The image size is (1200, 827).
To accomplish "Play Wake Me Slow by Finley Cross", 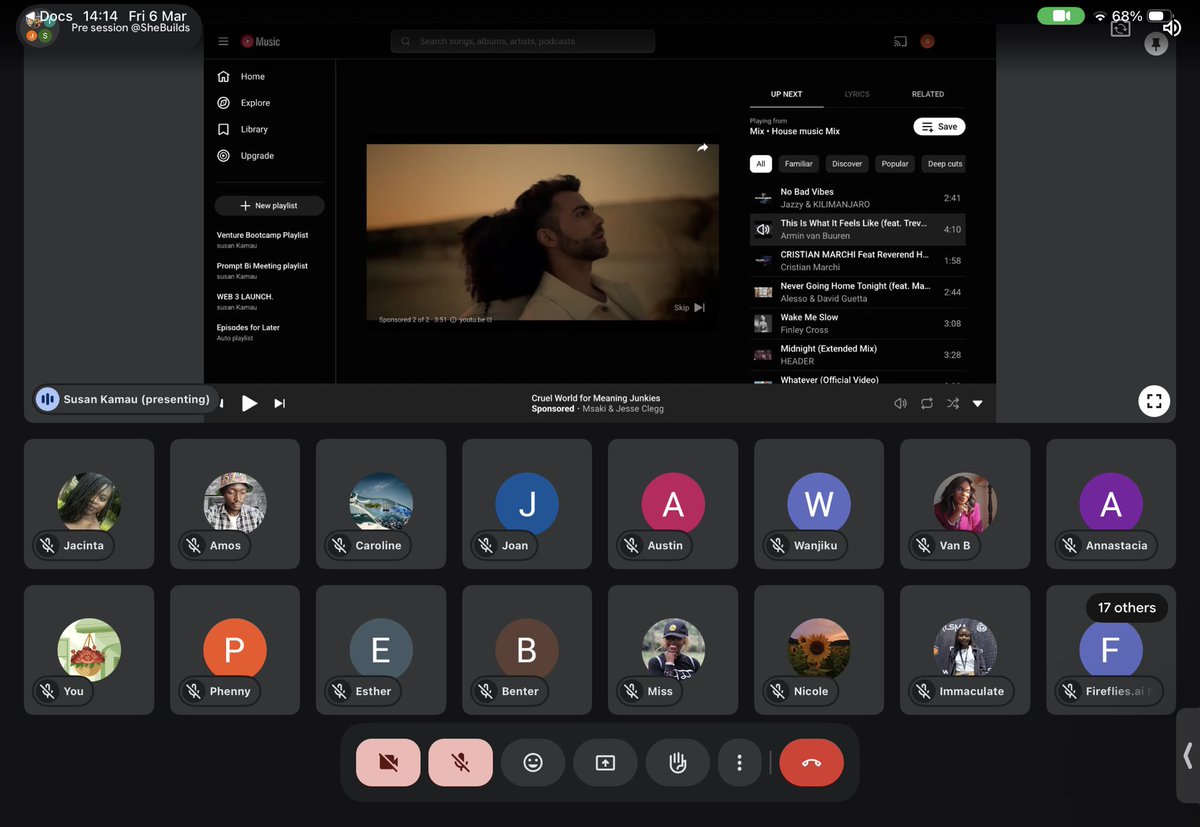I will click(x=858, y=323).
